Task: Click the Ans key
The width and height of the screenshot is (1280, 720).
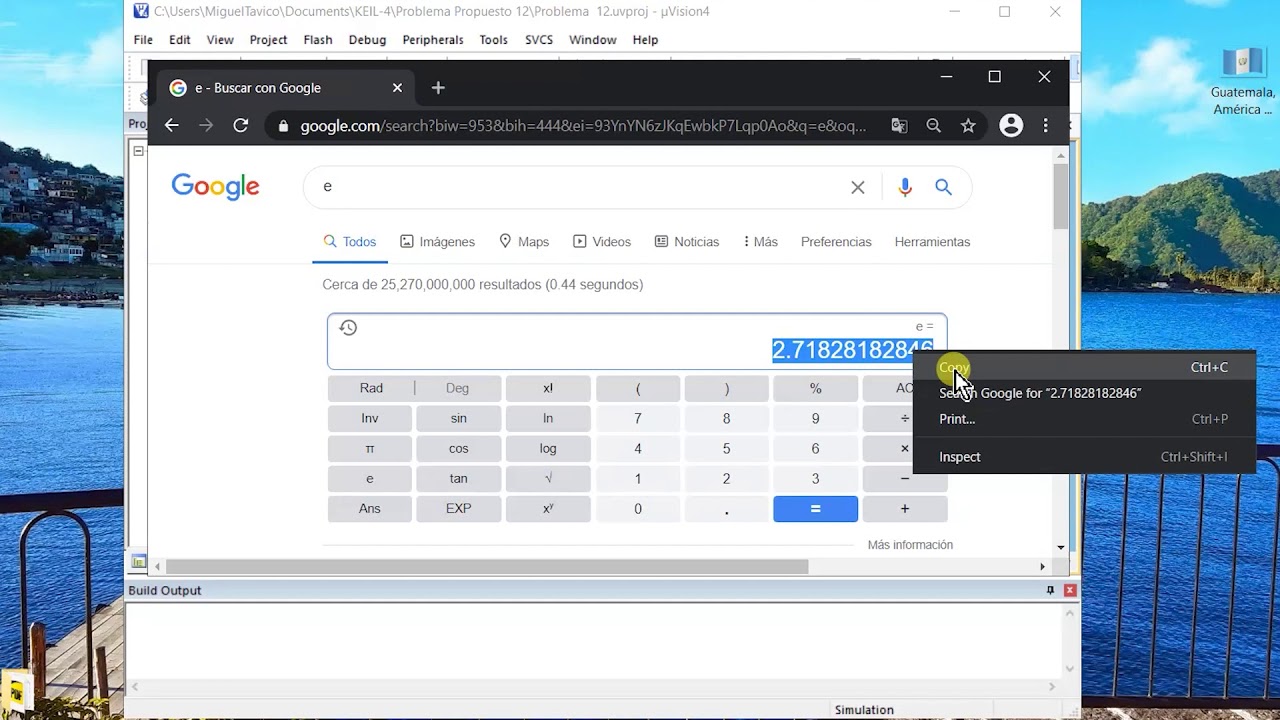Action: pos(370,508)
